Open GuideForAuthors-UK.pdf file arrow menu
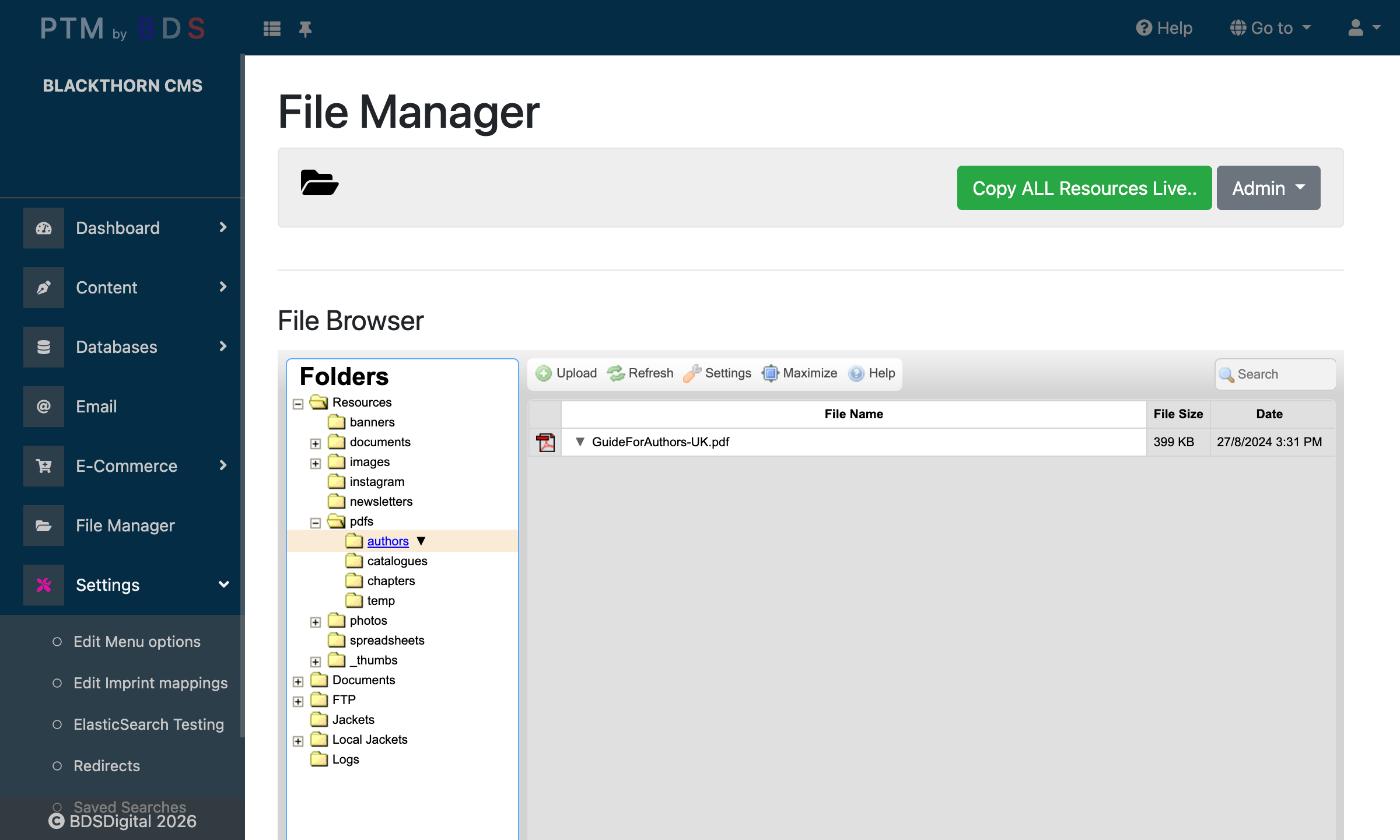 [580, 442]
